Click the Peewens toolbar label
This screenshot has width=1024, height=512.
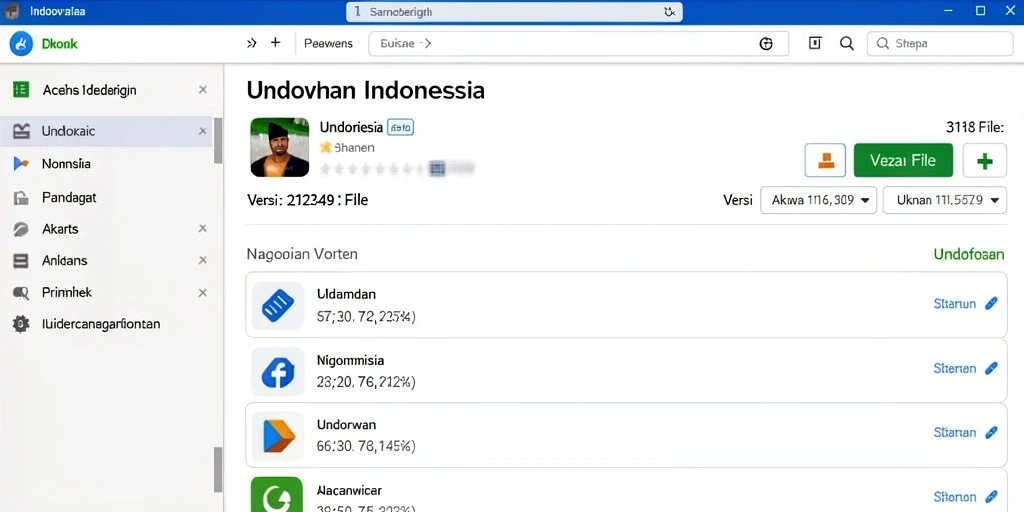pos(328,44)
